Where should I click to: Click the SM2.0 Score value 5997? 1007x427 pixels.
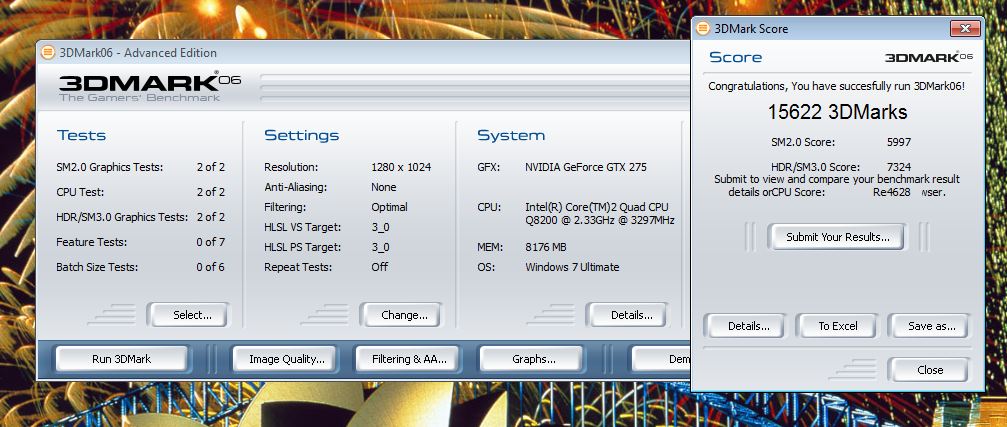898,143
